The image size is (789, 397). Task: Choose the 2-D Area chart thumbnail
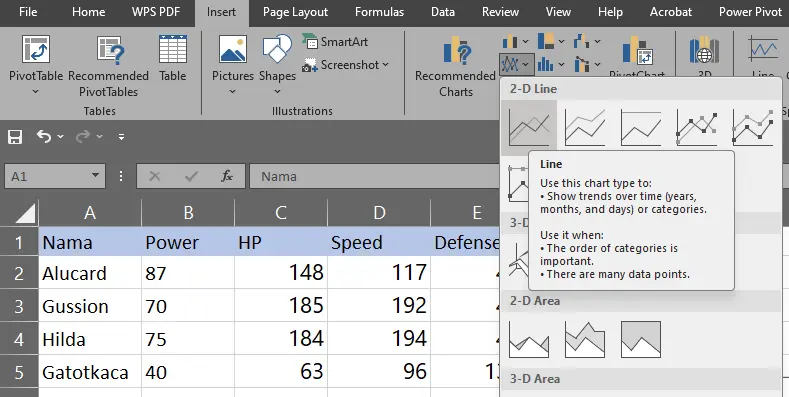click(x=529, y=340)
